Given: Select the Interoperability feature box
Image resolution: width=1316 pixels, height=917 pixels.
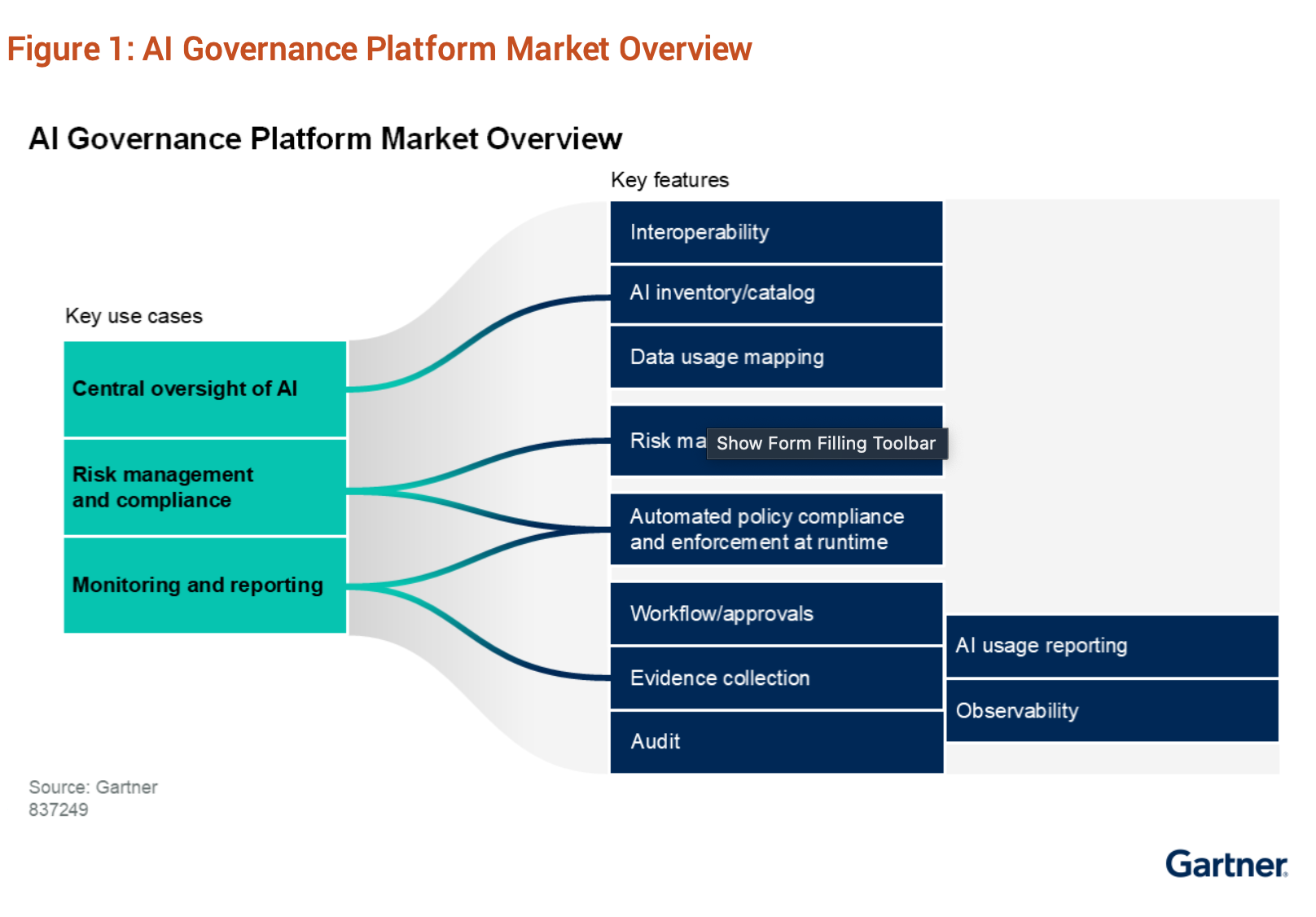Looking at the screenshot, I should pos(776,232).
